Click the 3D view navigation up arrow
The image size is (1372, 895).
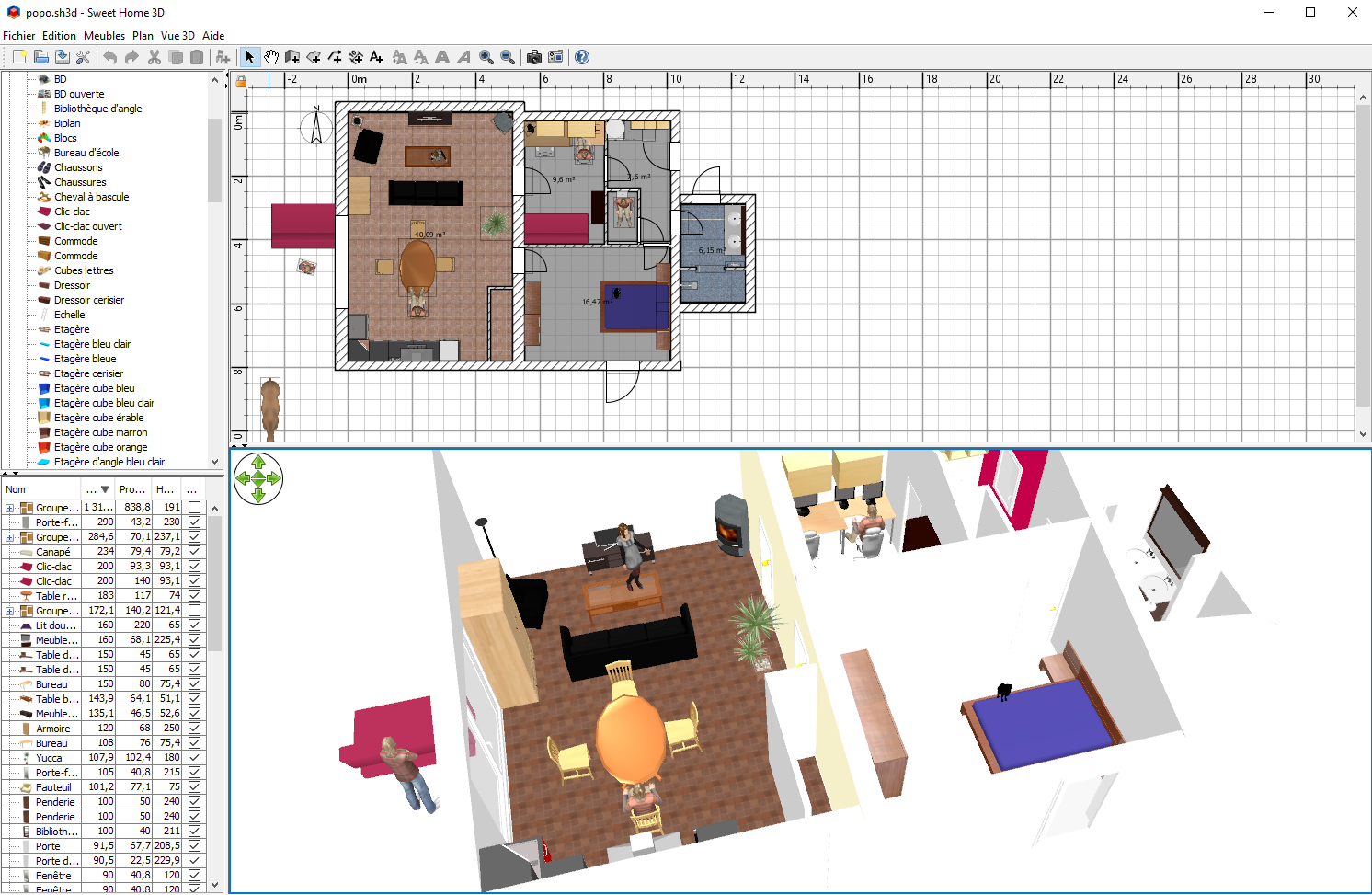tap(258, 463)
